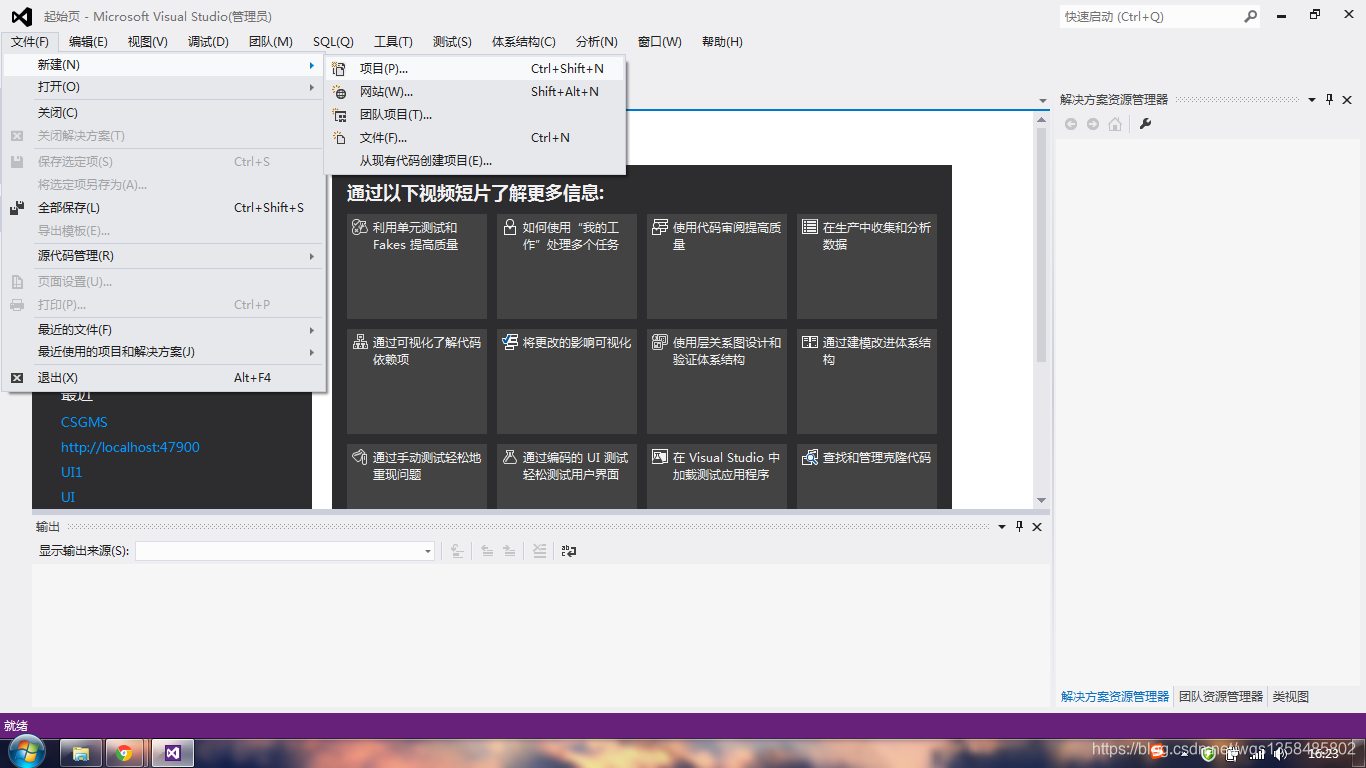Select 关闭(C) in the File menu

tap(165, 113)
